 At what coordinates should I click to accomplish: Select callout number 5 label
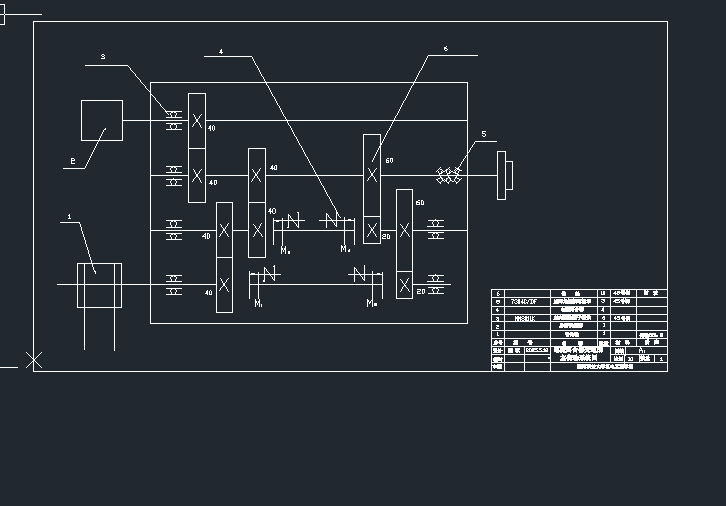484,134
